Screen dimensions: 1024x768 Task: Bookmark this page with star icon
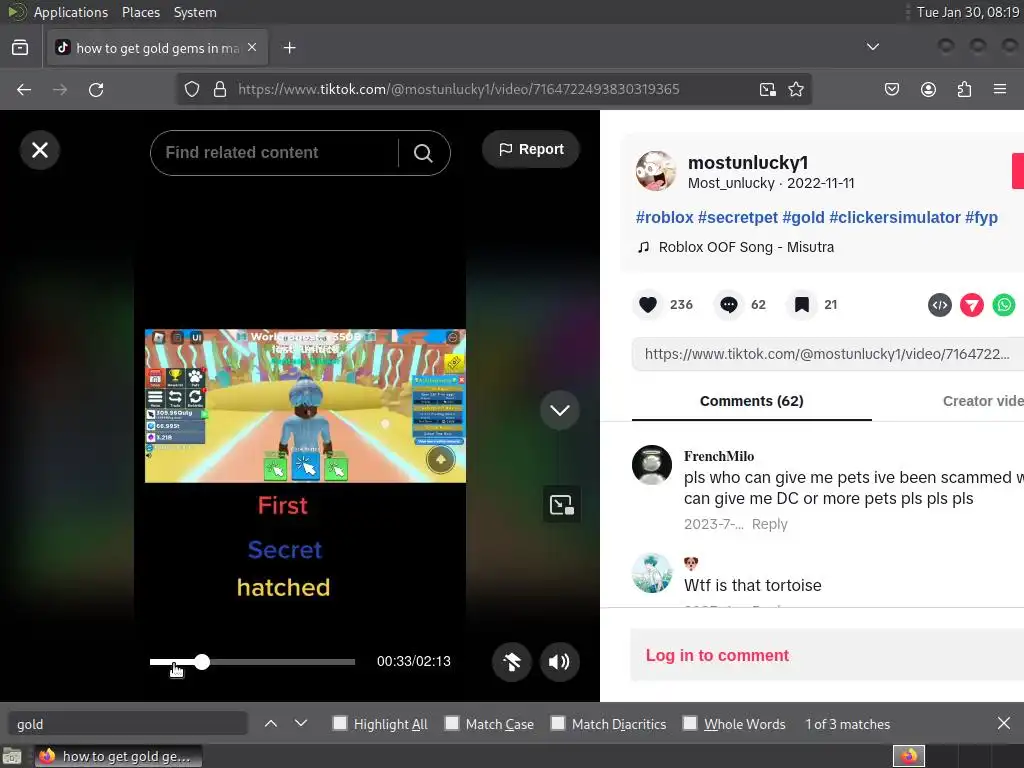[795, 89]
